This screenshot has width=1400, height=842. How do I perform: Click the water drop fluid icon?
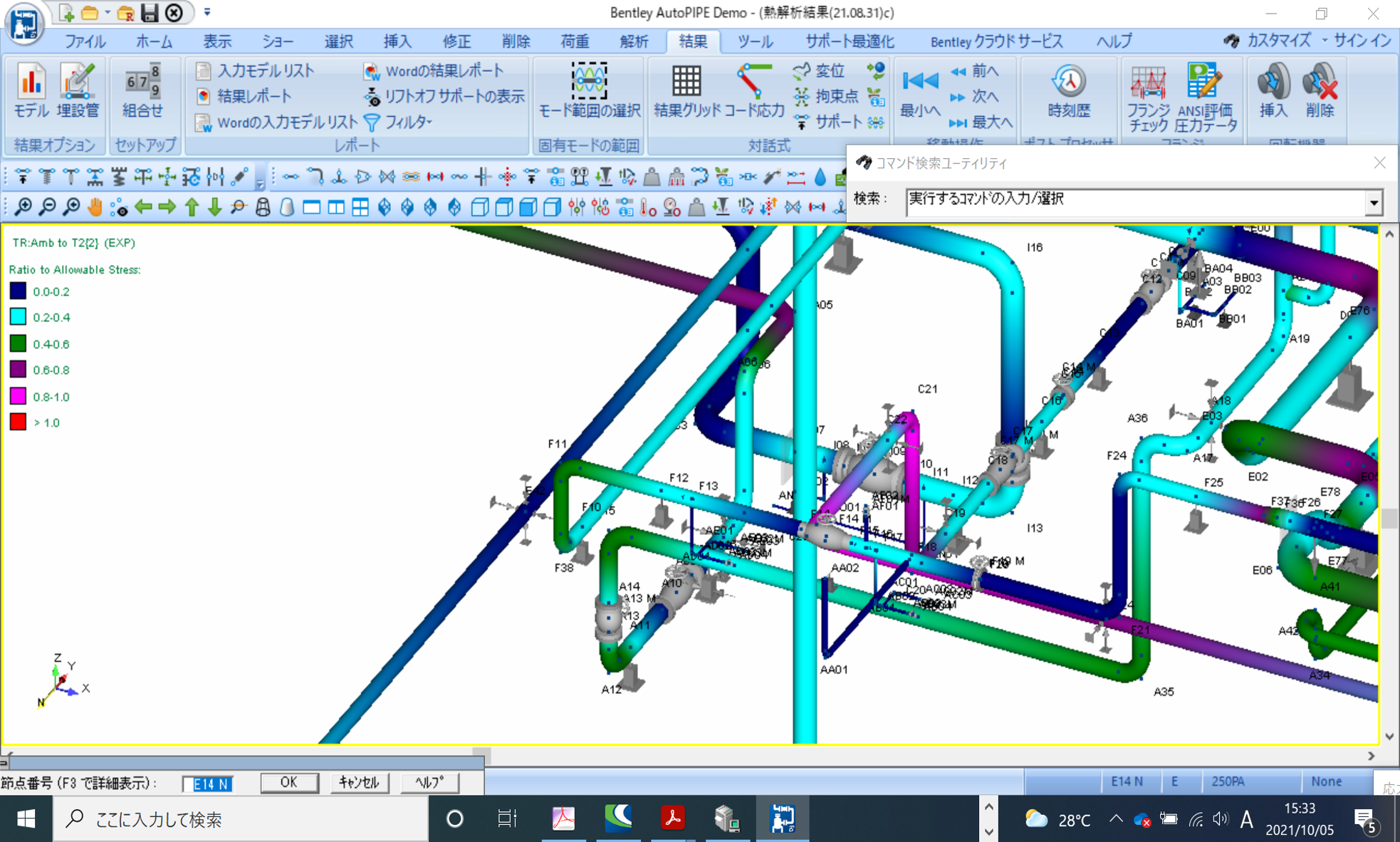click(x=820, y=176)
